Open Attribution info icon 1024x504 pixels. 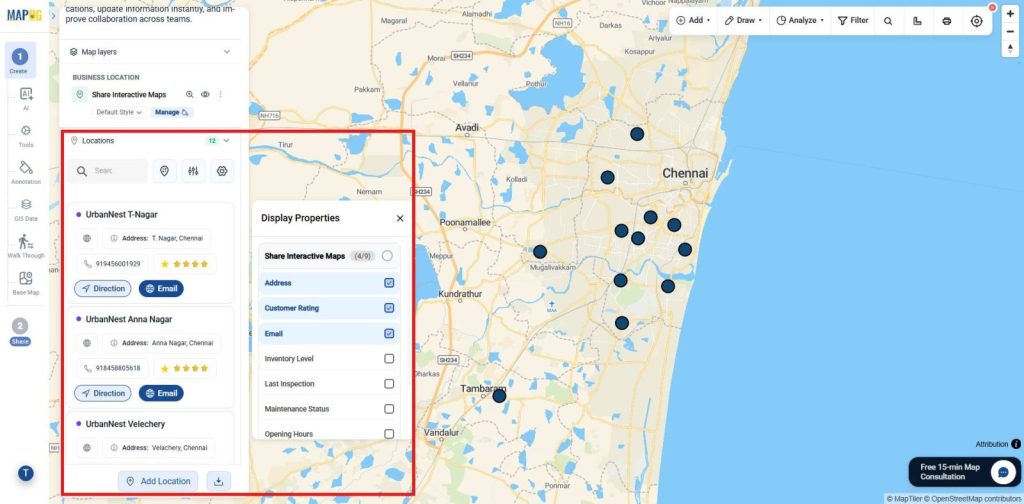(1016, 444)
